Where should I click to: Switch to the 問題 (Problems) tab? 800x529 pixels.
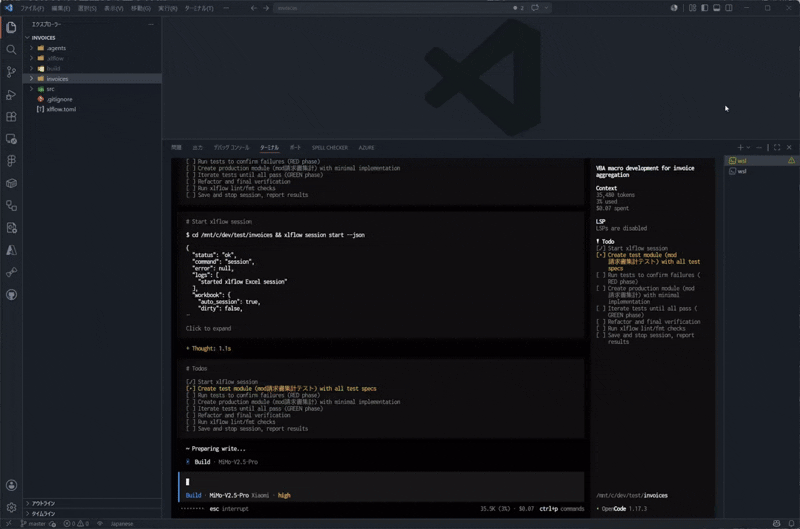tap(176, 147)
